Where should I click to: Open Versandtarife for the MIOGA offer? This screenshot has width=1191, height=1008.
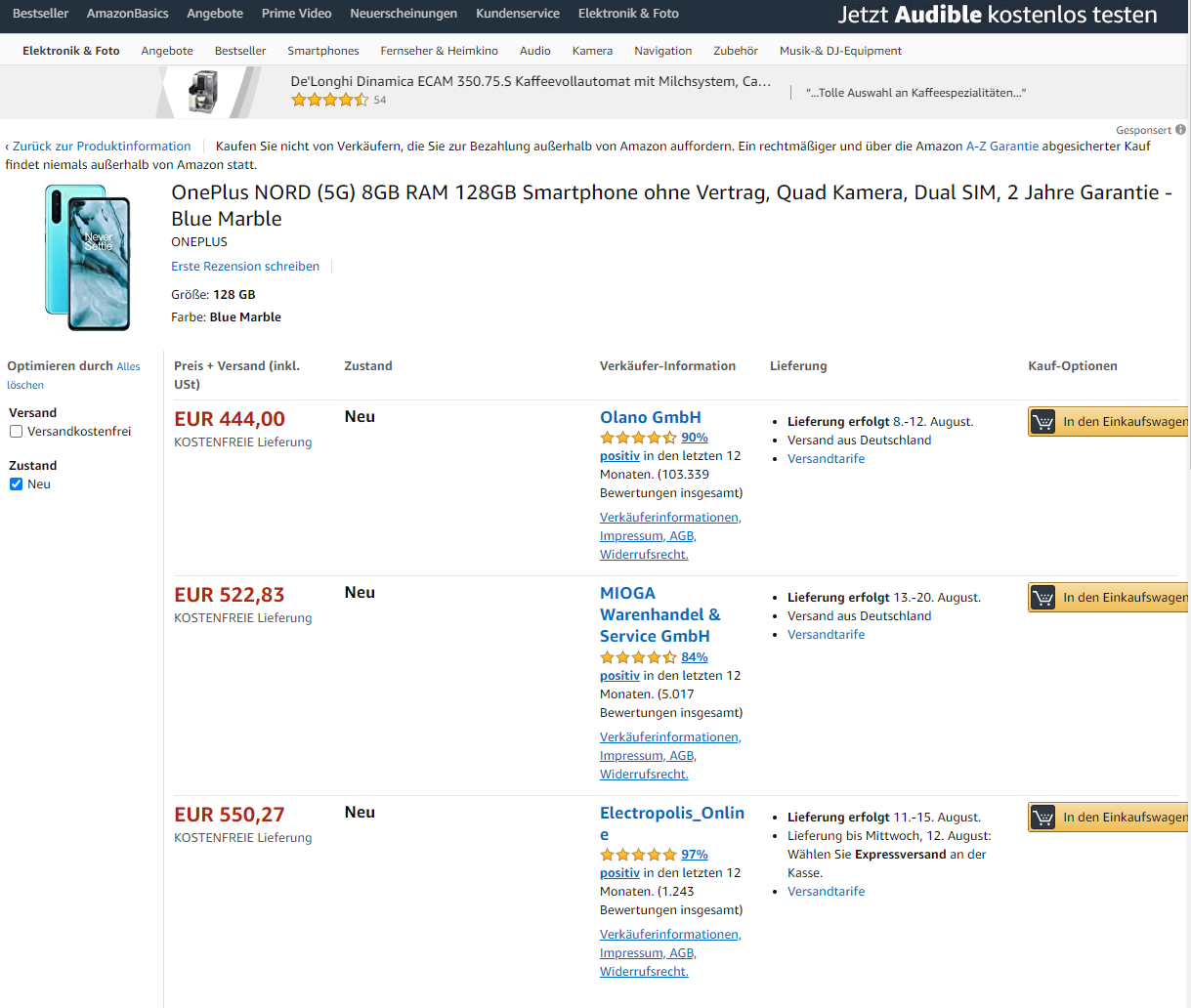(827, 635)
